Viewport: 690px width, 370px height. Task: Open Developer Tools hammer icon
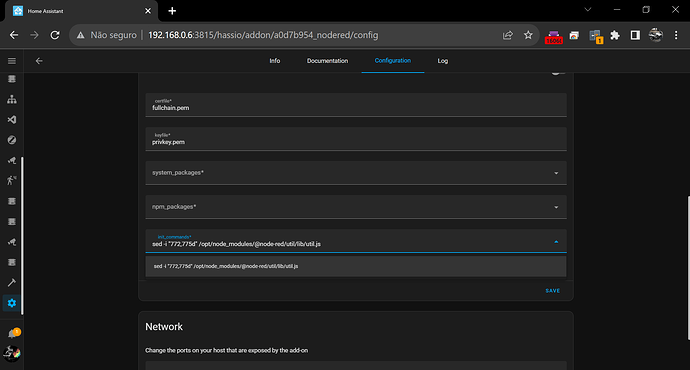tap(12, 282)
